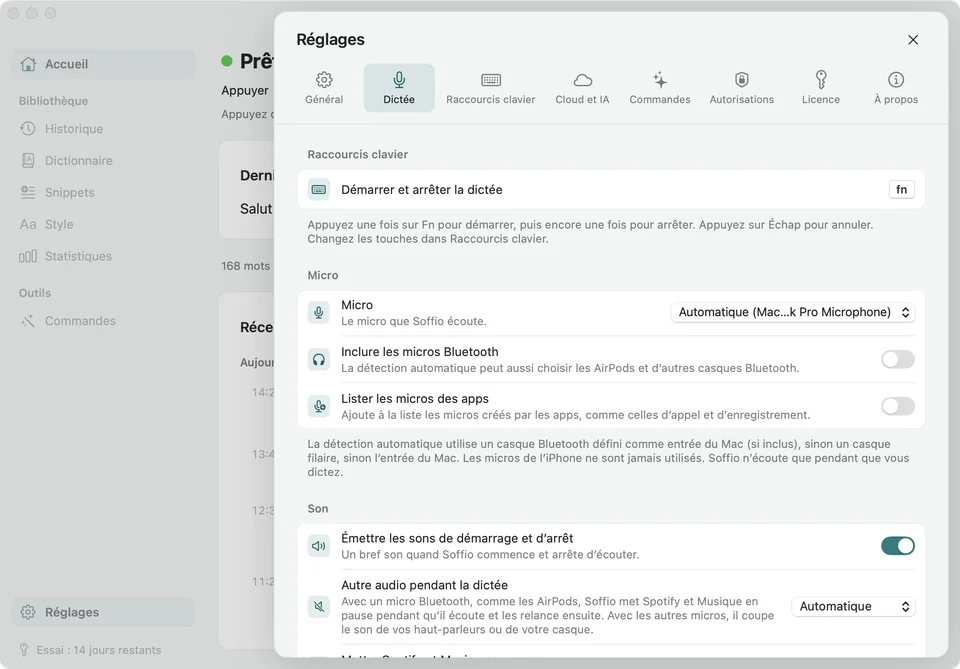This screenshot has width=960, height=669.
Task: Open the Raccourcis clavier tab
Action: [490, 88]
